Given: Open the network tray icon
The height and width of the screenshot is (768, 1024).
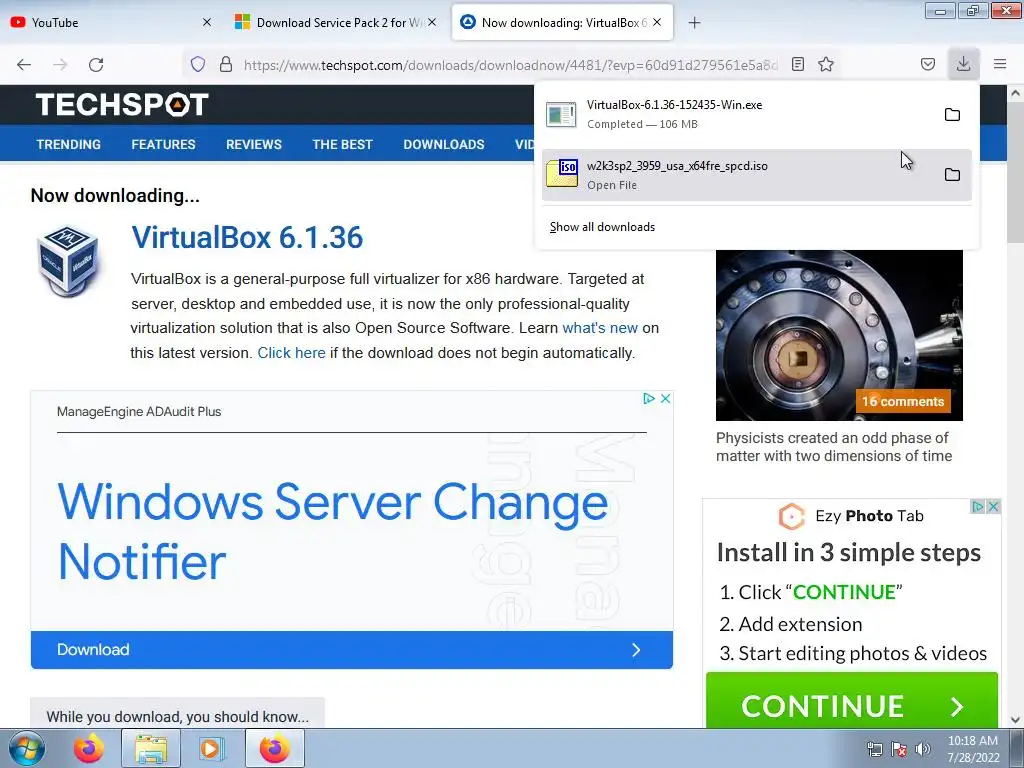Looking at the screenshot, I should point(874,749).
